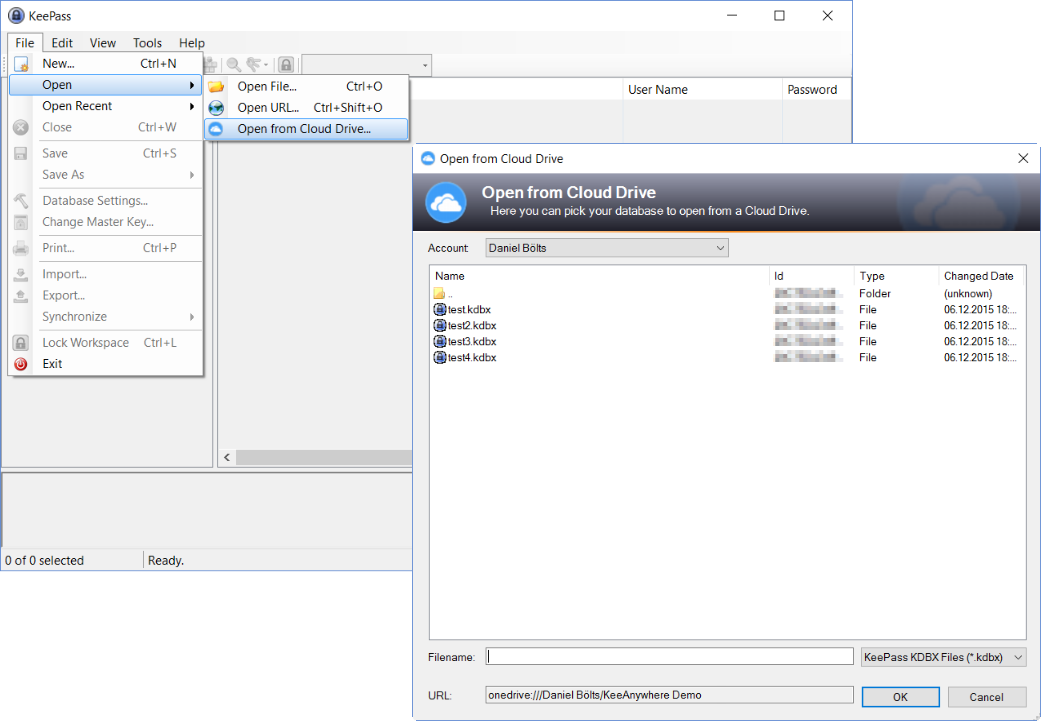Click '(unknown)' changed date of the folder row
This screenshot has width=1044, height=723.
pos(967,294)
